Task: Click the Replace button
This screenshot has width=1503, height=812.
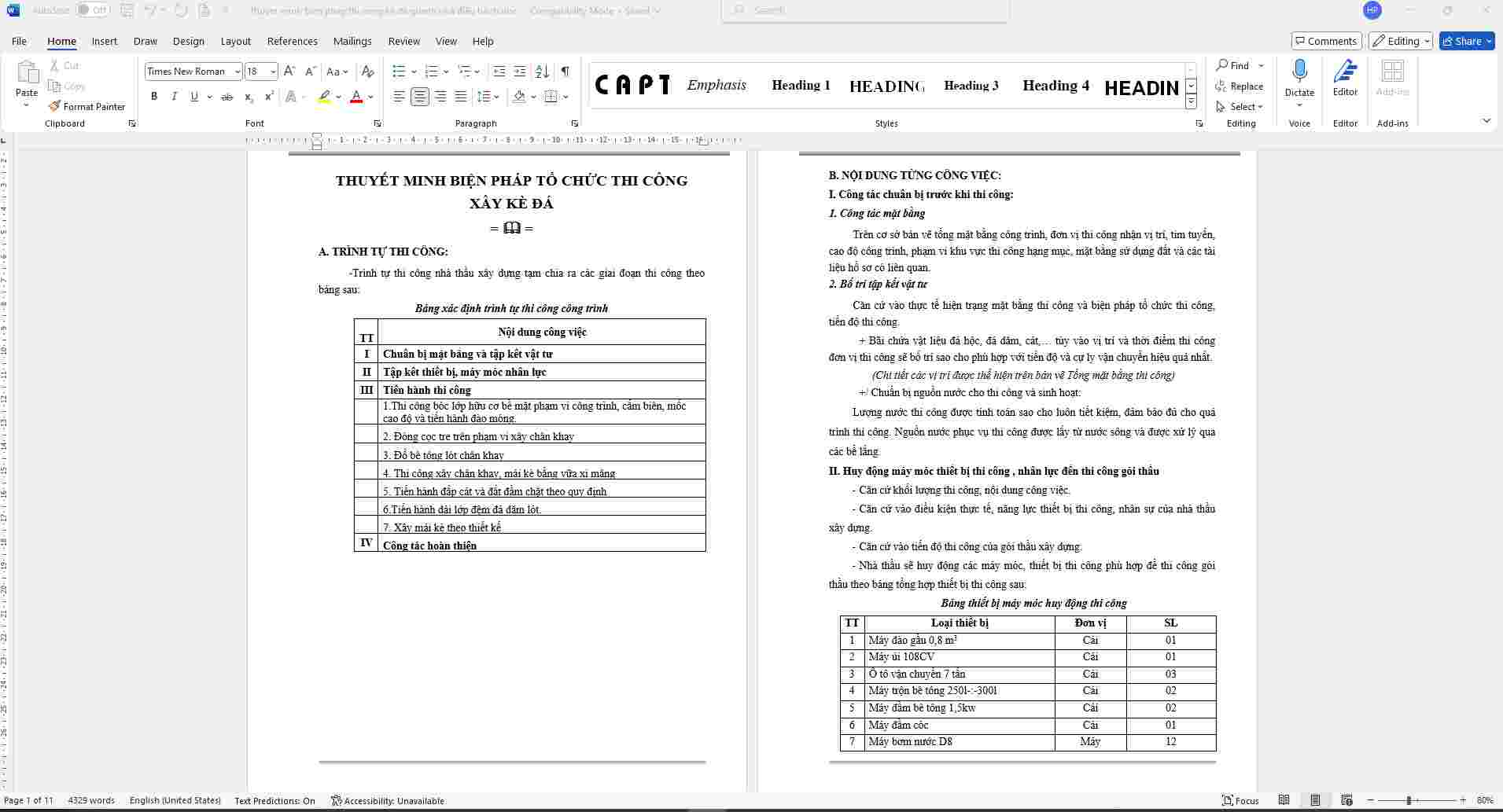Action: [x=1240, y=86]
